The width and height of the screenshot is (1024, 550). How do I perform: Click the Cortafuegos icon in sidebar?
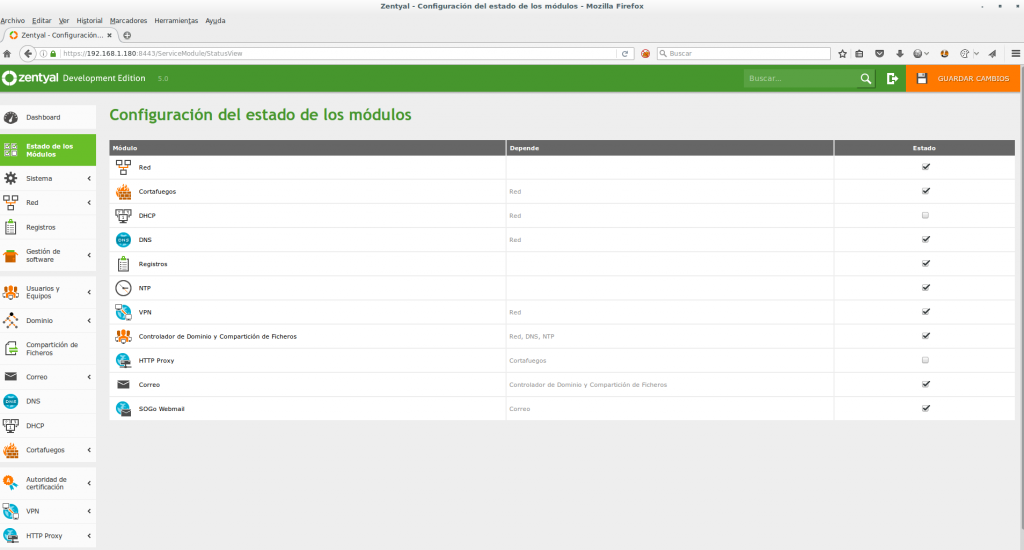click(x=10, y=450)
